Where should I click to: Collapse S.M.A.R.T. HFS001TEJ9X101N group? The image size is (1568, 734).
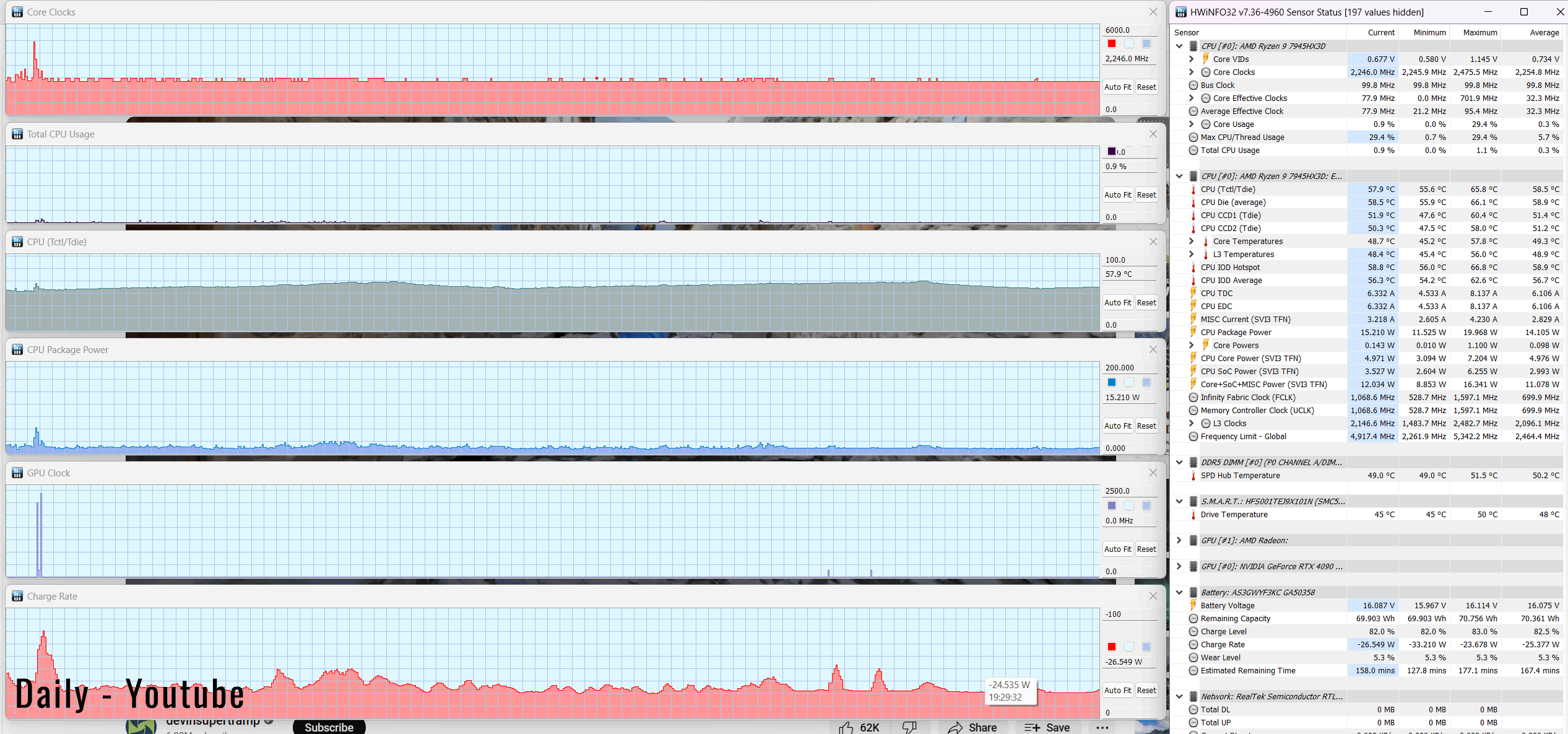click(x=1179, y=501)
